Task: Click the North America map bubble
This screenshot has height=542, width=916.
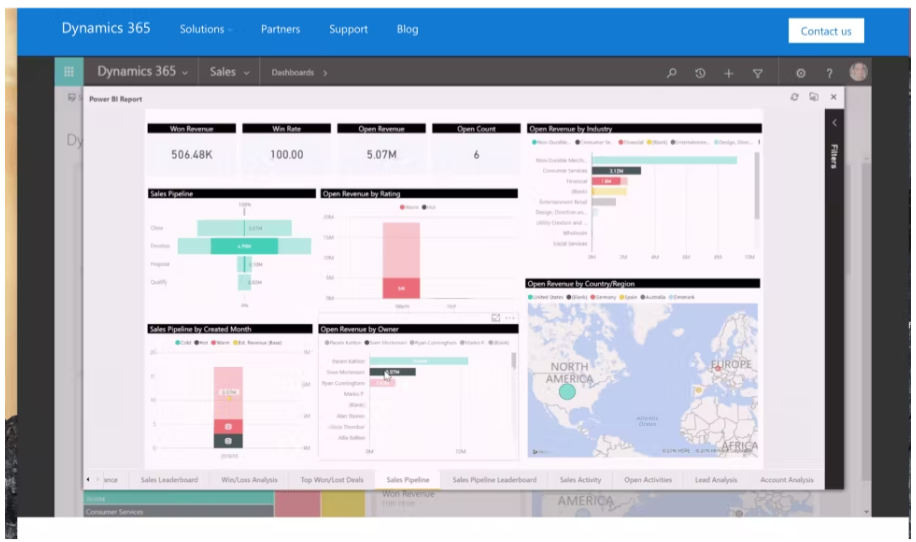Action: [x=567, y=391]
